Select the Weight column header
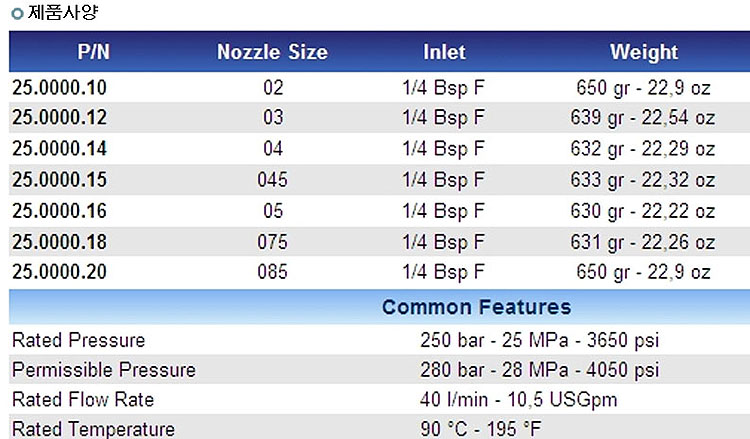This screenshot has width=750, height=439. [x=644, y=52]
